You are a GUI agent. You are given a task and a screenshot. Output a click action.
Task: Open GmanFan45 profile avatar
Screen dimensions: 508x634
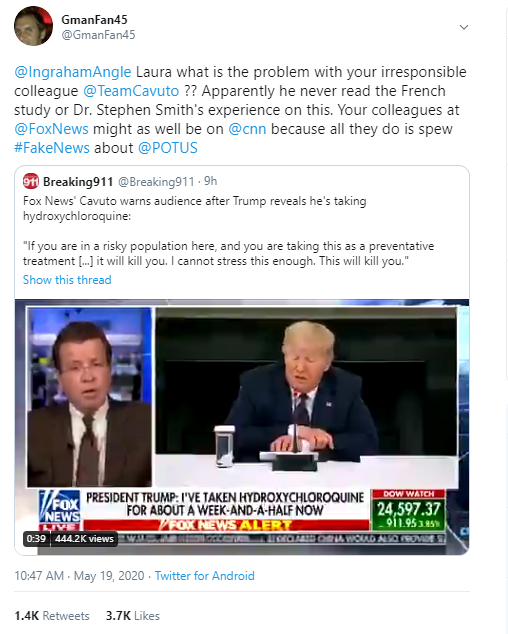click(33, 26)
